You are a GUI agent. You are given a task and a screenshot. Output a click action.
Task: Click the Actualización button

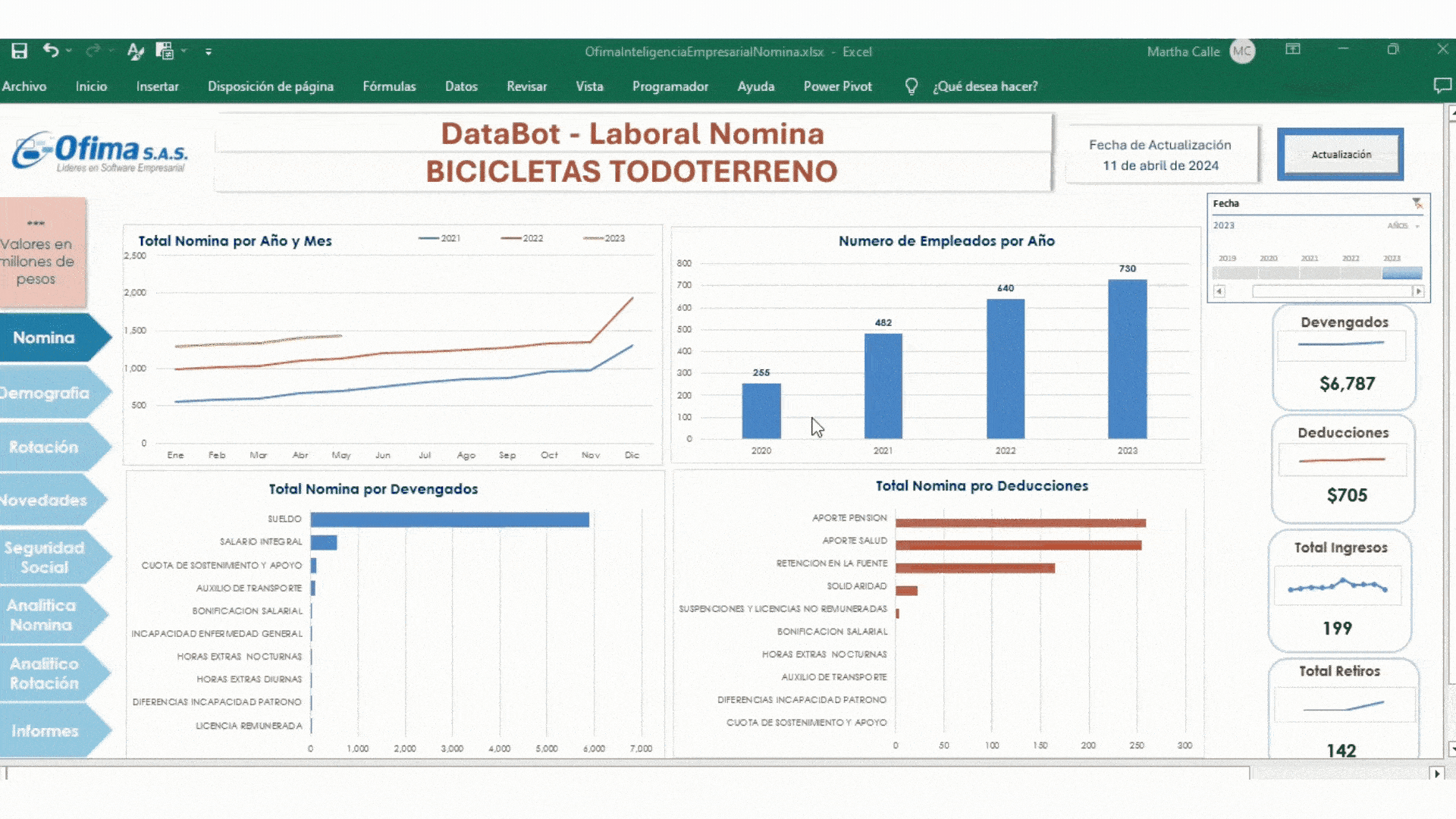point(1341,154)
